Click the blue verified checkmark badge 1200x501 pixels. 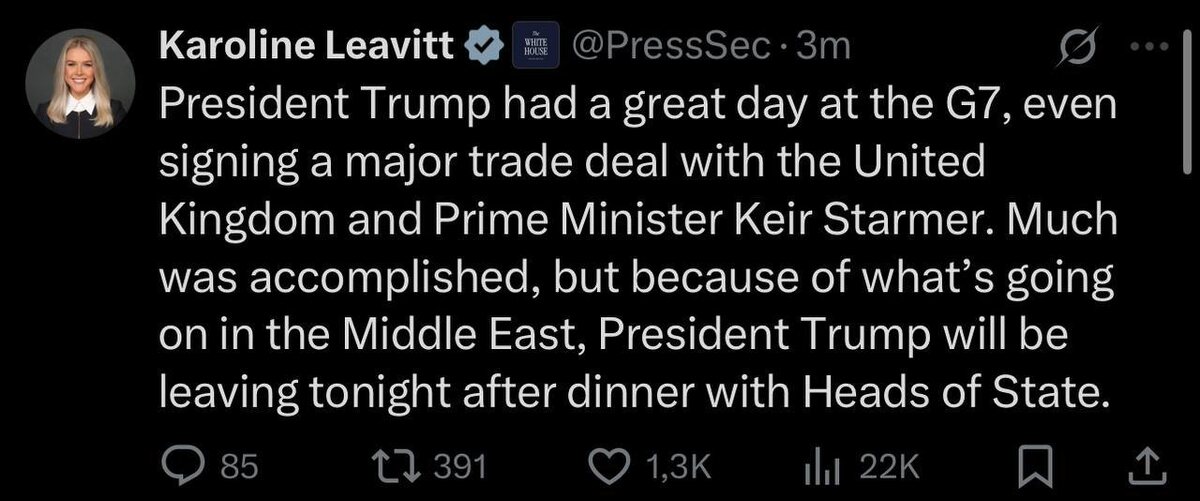click(x=486, y=46)
